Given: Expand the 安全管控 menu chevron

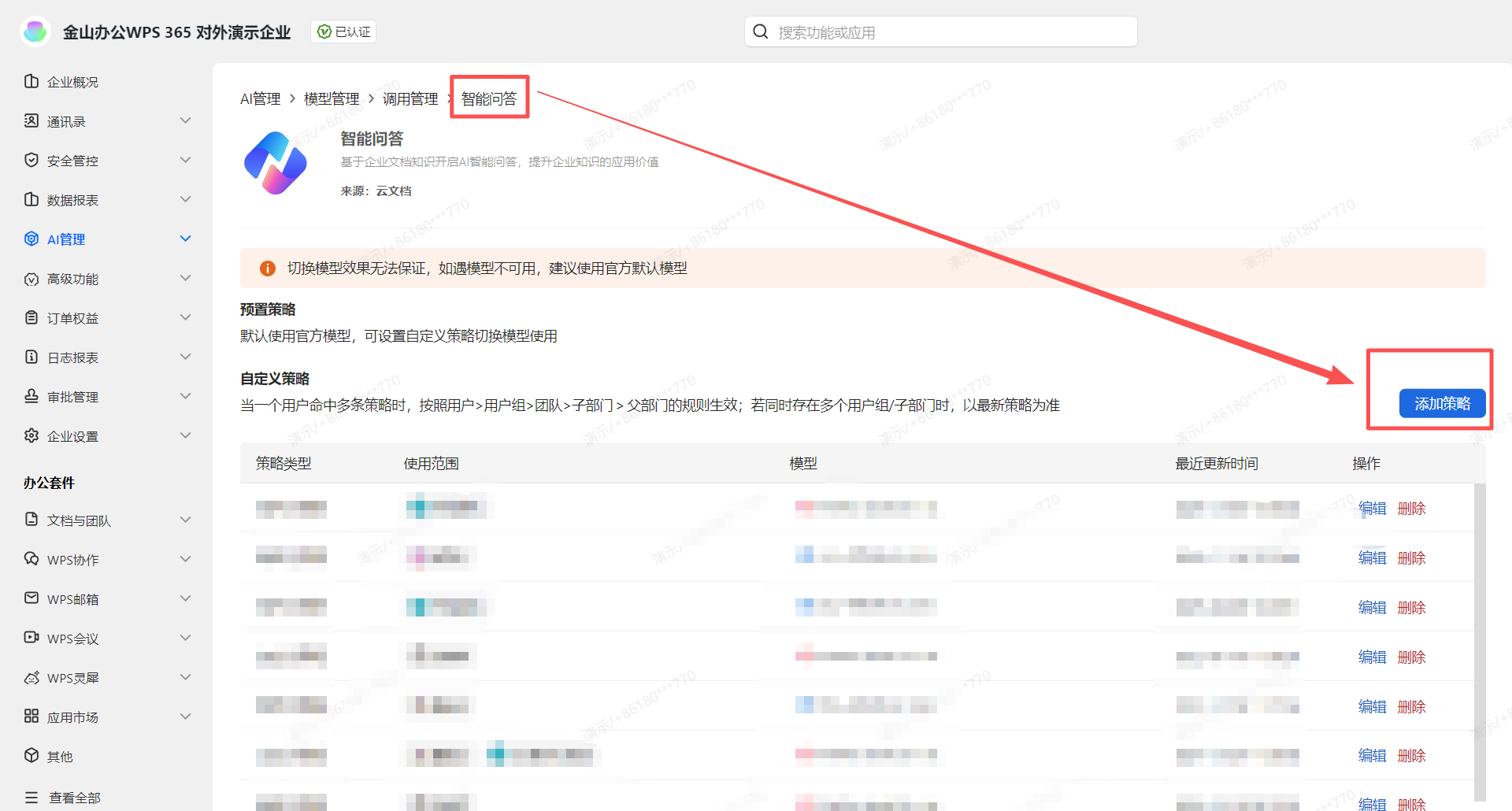Looking at the screenshot, I should (x=186, y=160).
